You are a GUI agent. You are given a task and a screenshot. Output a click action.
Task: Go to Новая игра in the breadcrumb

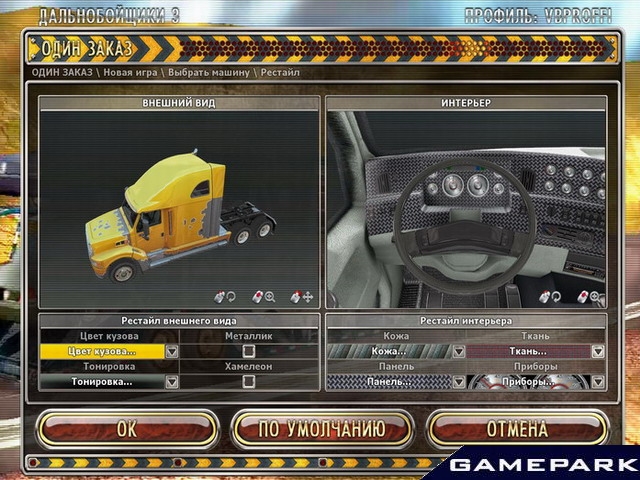130,73
